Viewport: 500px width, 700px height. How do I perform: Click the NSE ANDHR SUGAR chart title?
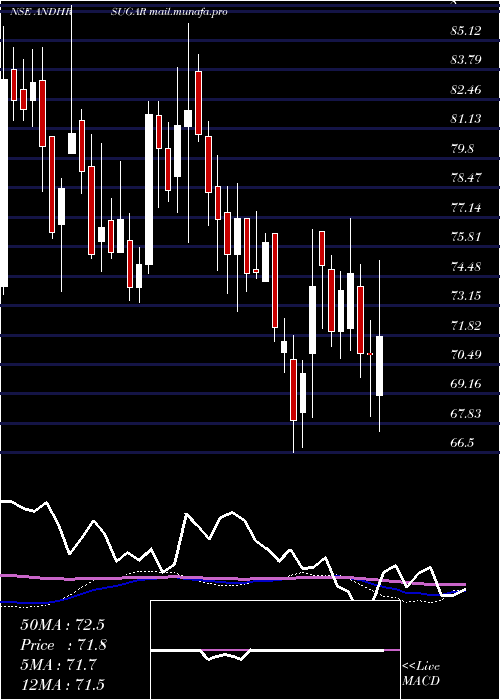coord(78,12)
